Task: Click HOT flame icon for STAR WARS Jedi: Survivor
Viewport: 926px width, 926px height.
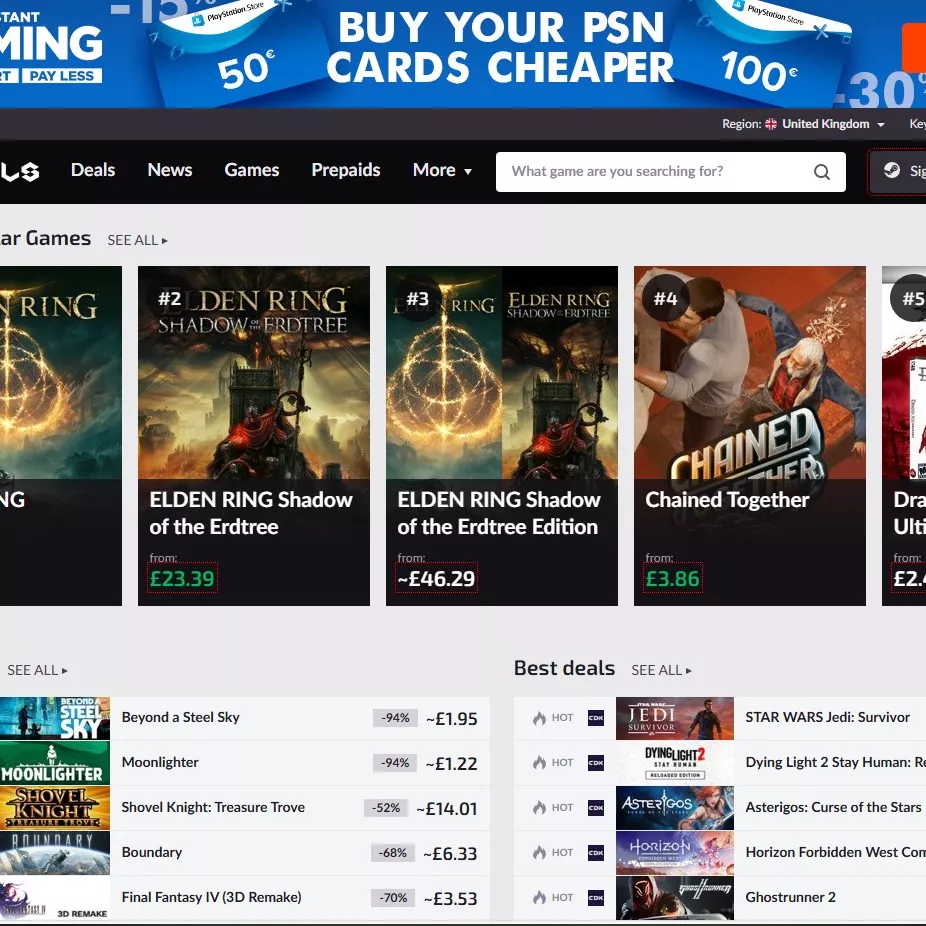Action: pyautogui.click(x=539, y=718)
